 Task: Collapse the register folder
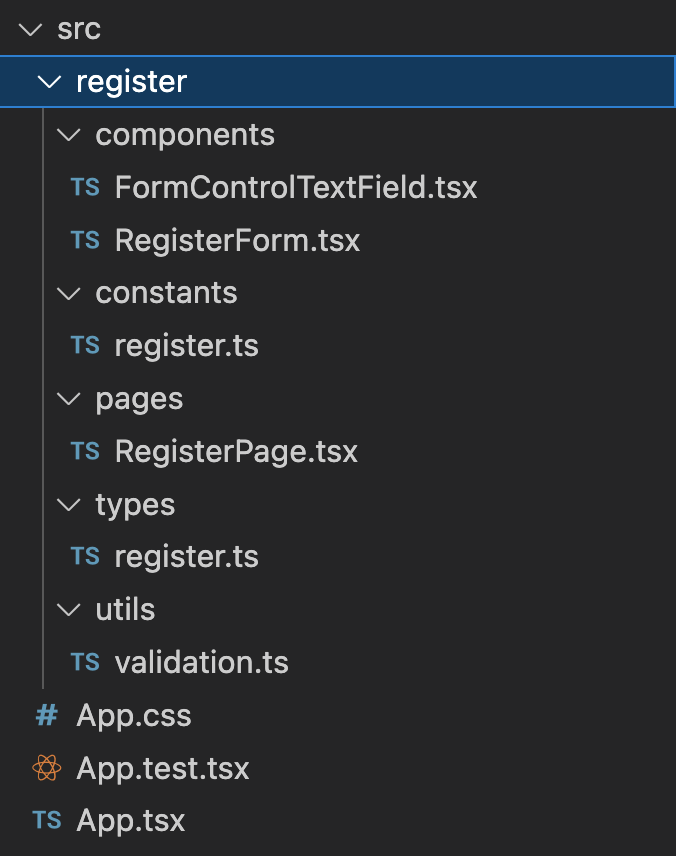pos(48,81)
